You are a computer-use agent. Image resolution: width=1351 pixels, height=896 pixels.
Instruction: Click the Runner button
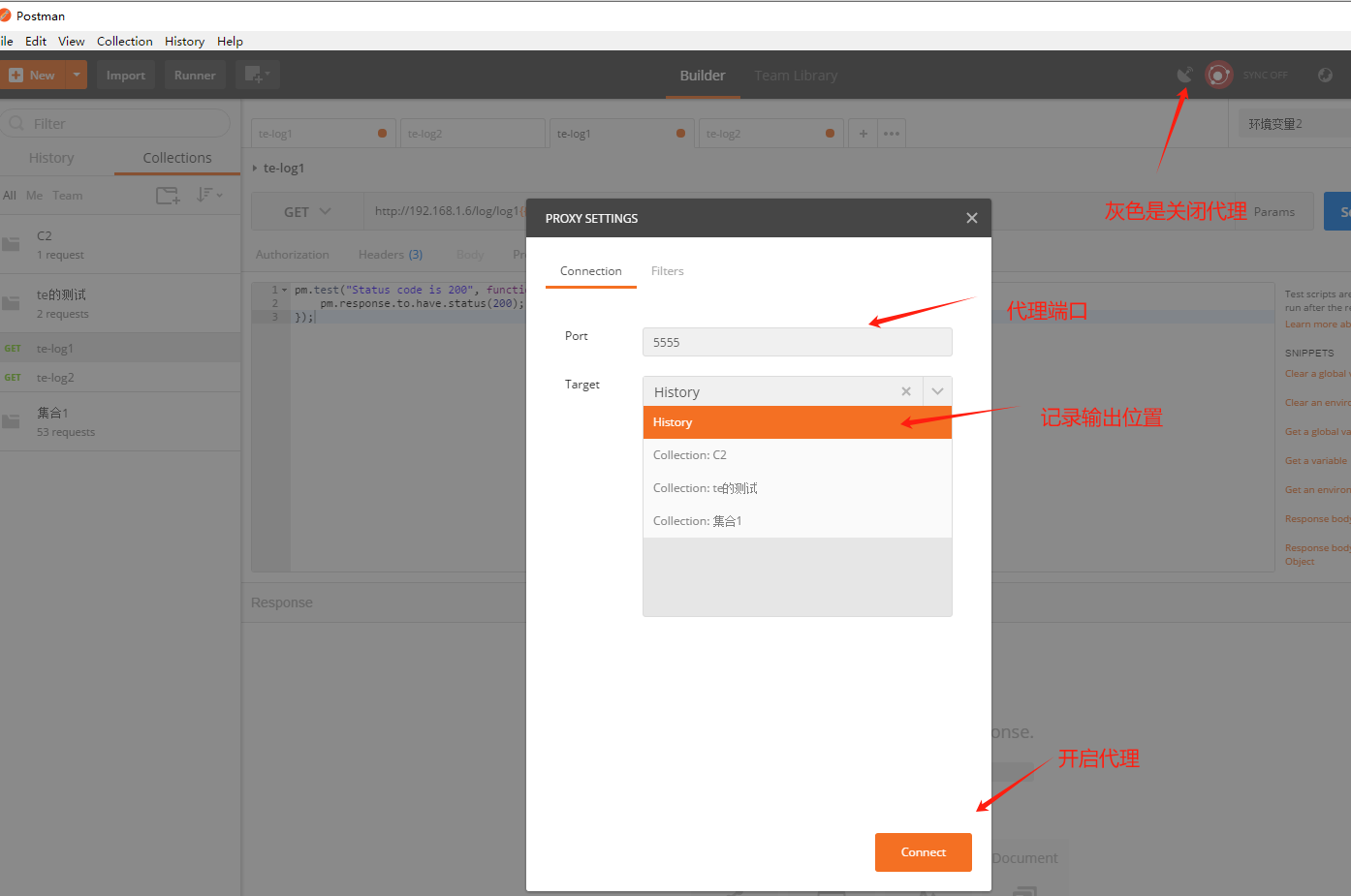(x=195, y=75)
